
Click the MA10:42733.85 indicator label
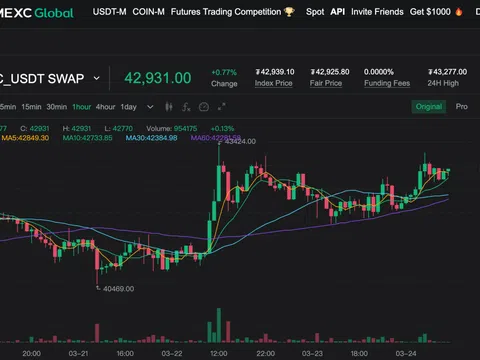coord(88,138)
